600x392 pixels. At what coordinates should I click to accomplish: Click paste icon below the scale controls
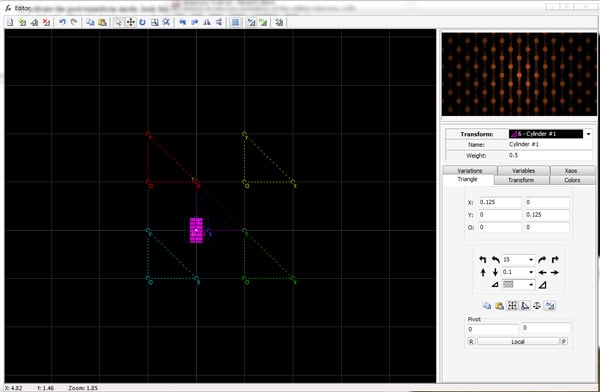[x=499, y=305]
